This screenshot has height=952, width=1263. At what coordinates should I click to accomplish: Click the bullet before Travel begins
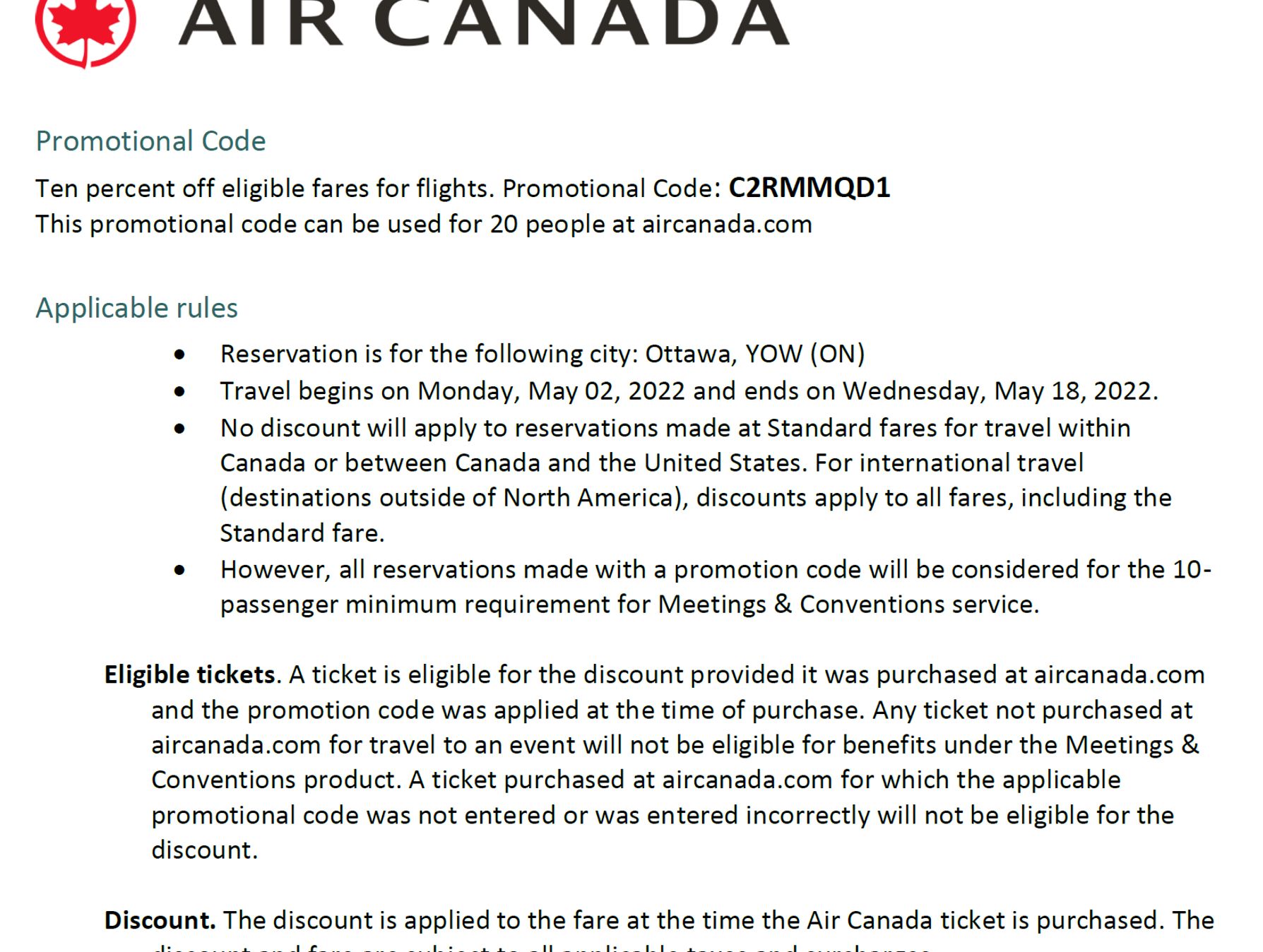(x=180, y=391)
